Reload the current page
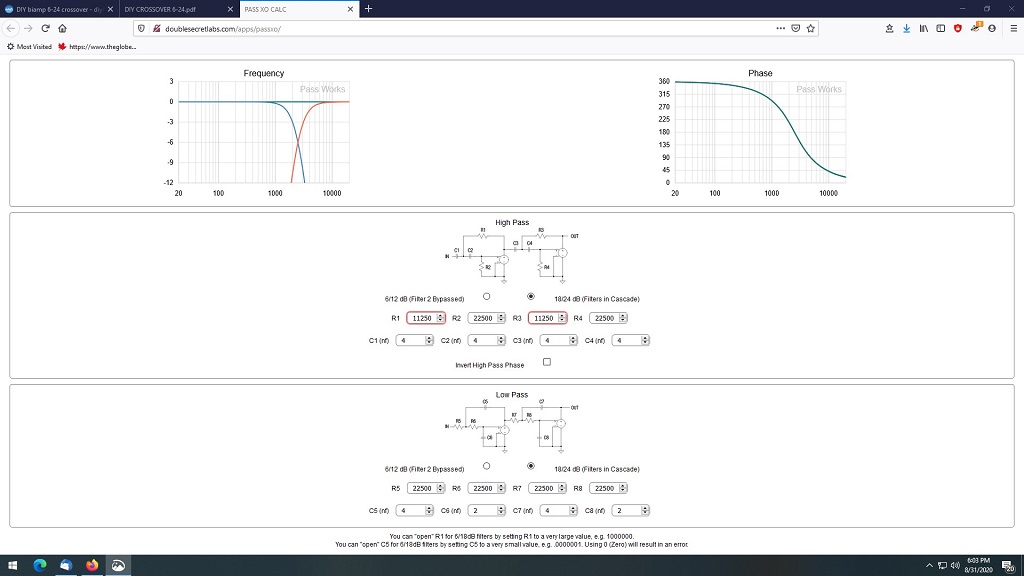This screenshot has width=1024, height=576. [45, 28]
